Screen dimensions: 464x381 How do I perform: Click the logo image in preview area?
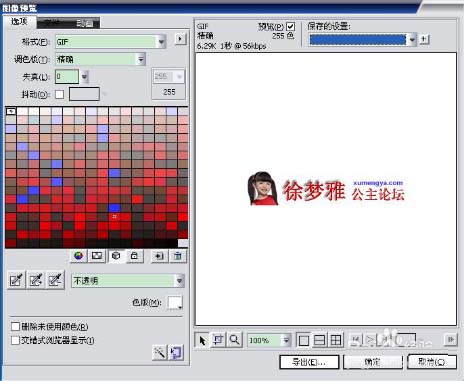point(326,189)
